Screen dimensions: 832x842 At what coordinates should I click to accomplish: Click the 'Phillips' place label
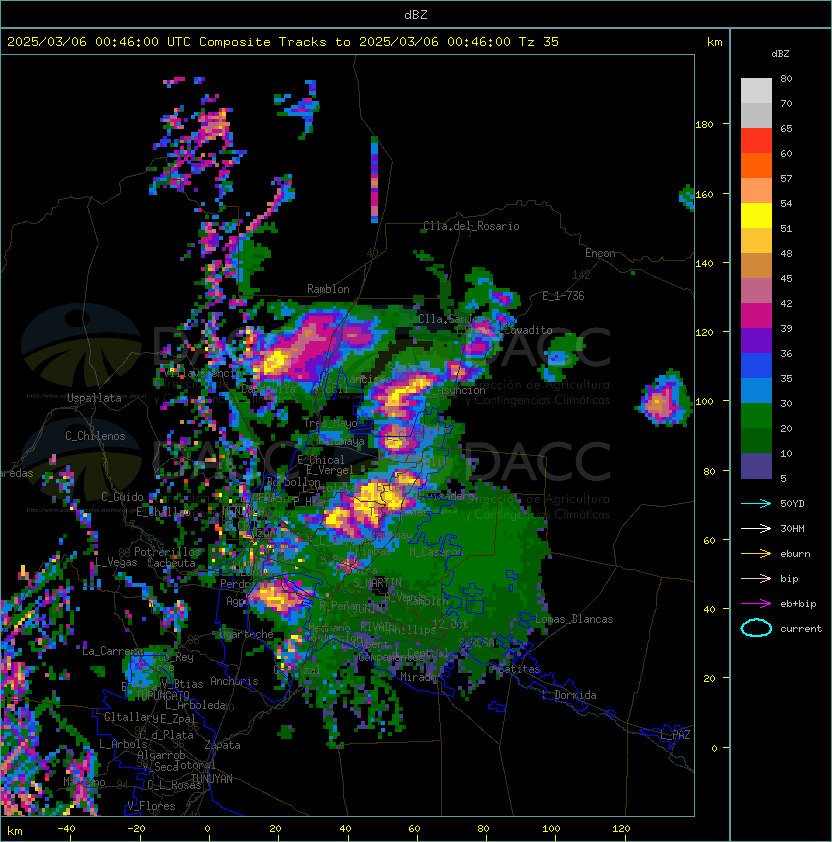tap(412, 629)
